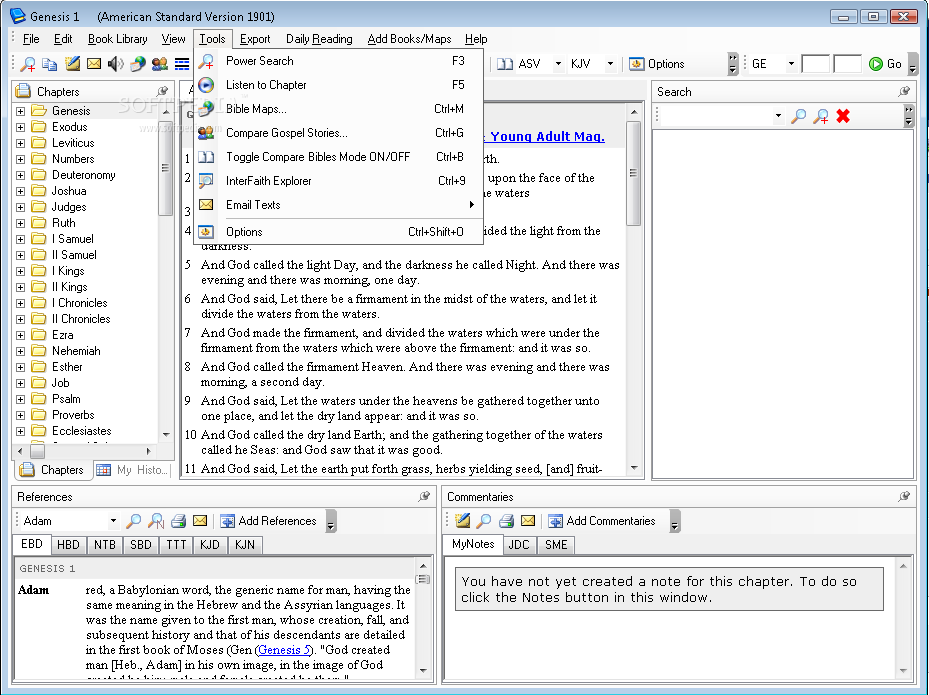Screen dimensions: 929x695
Task: Click the speaker listen icon in toolbar
Action: (116, 64)
